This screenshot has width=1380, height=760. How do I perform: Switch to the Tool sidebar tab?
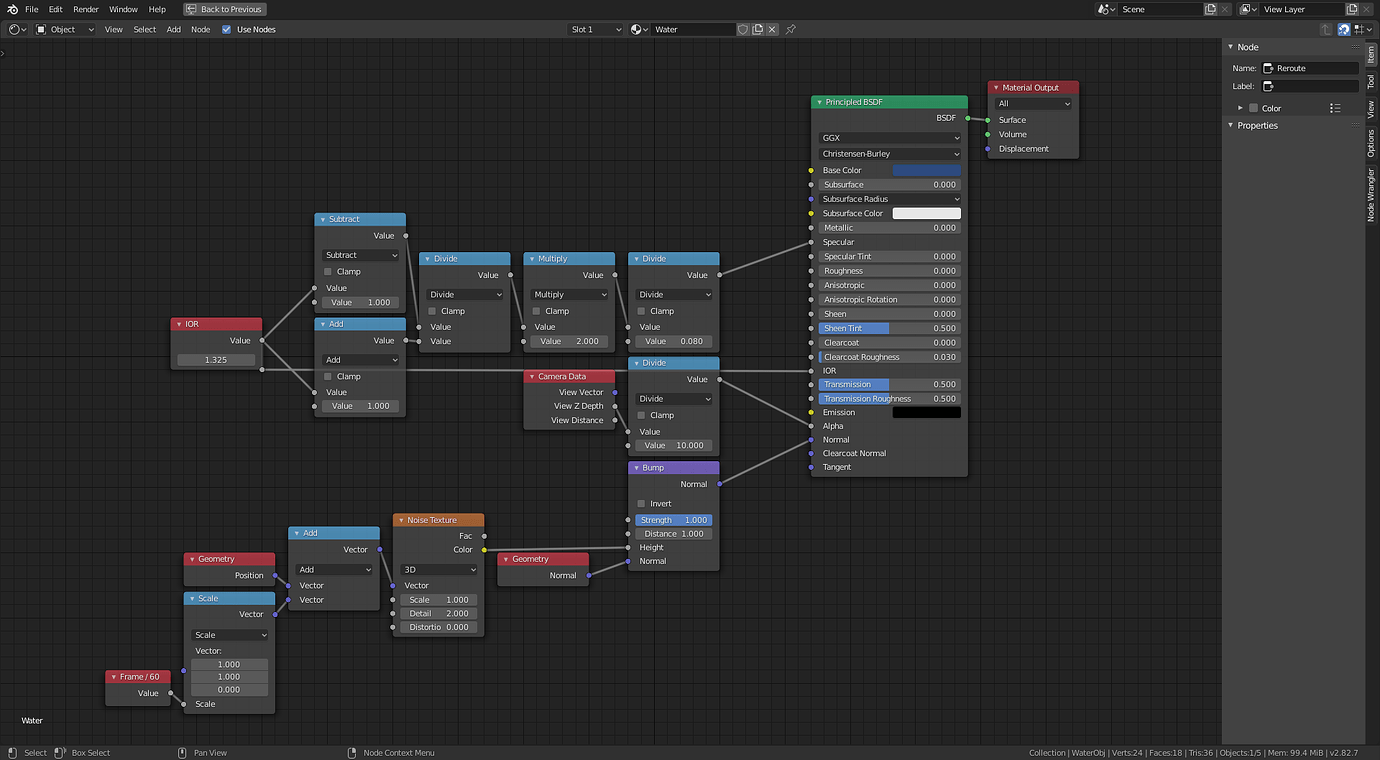(1372, 82)
